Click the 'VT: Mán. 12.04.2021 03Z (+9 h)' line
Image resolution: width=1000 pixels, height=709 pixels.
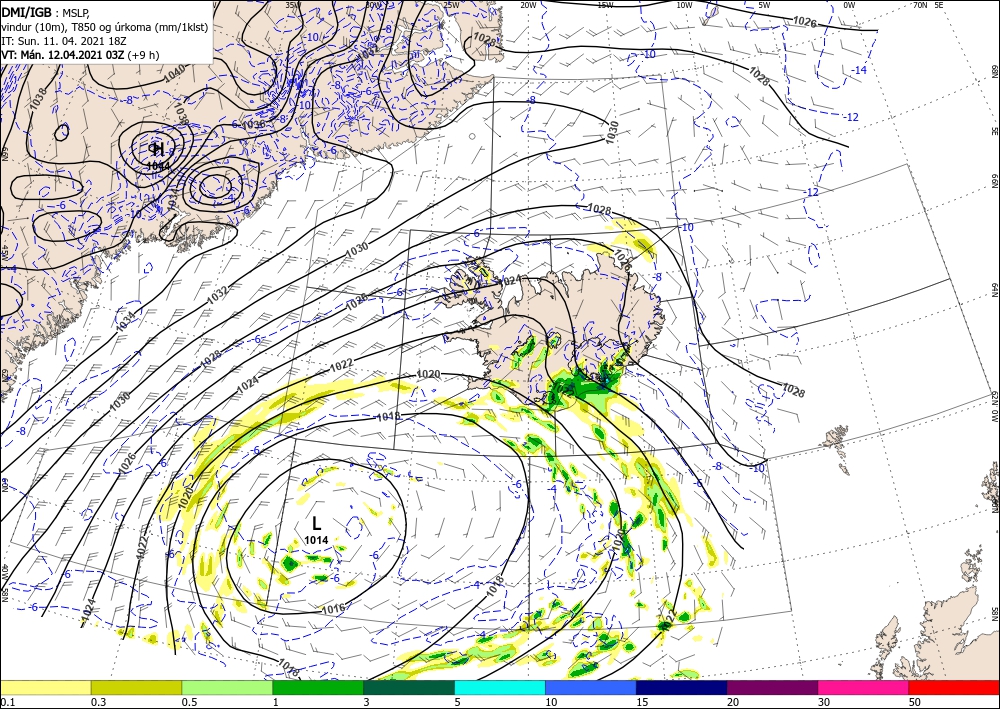pos(80,55)
